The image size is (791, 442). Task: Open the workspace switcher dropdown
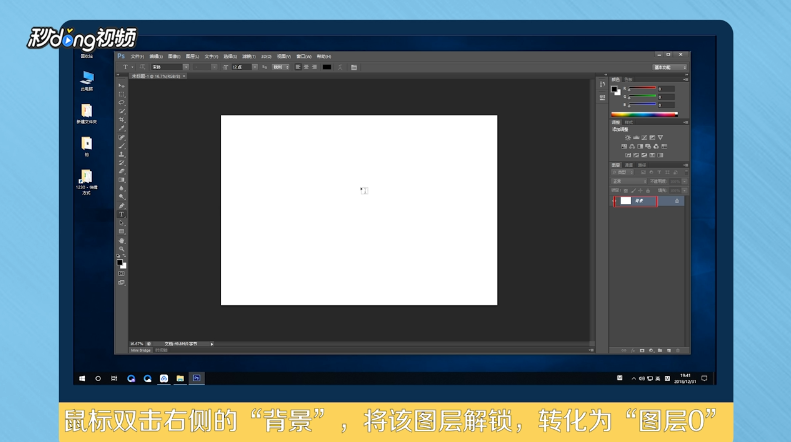pos(670,68)
